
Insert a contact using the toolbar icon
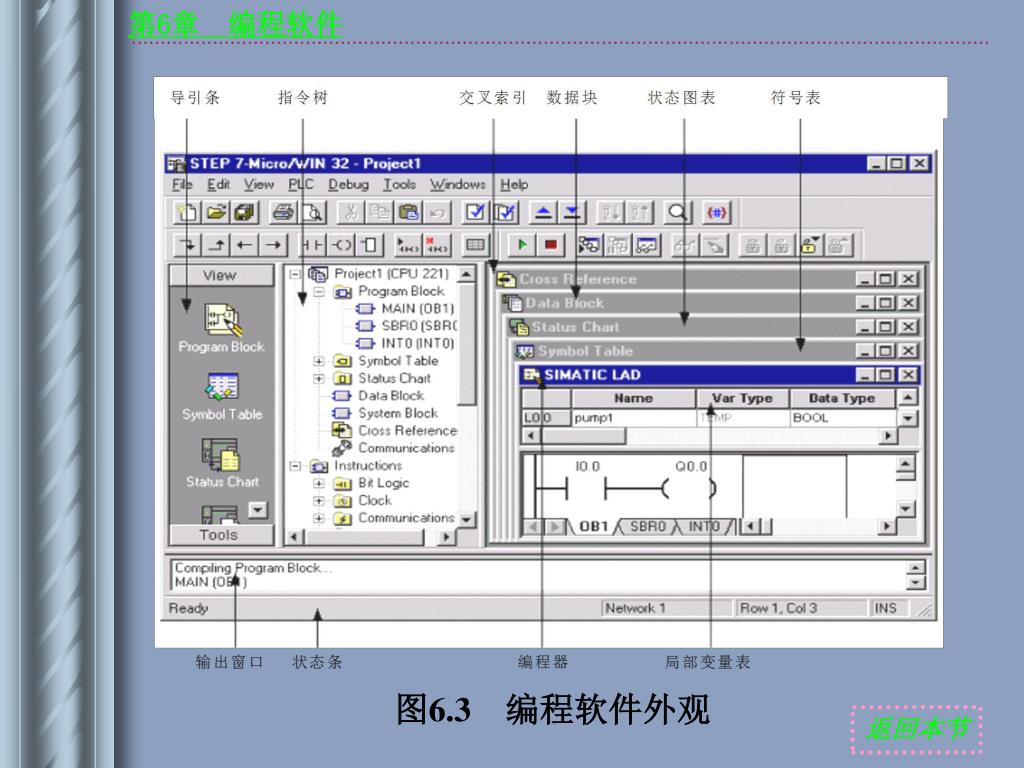[x=312, y=246]
